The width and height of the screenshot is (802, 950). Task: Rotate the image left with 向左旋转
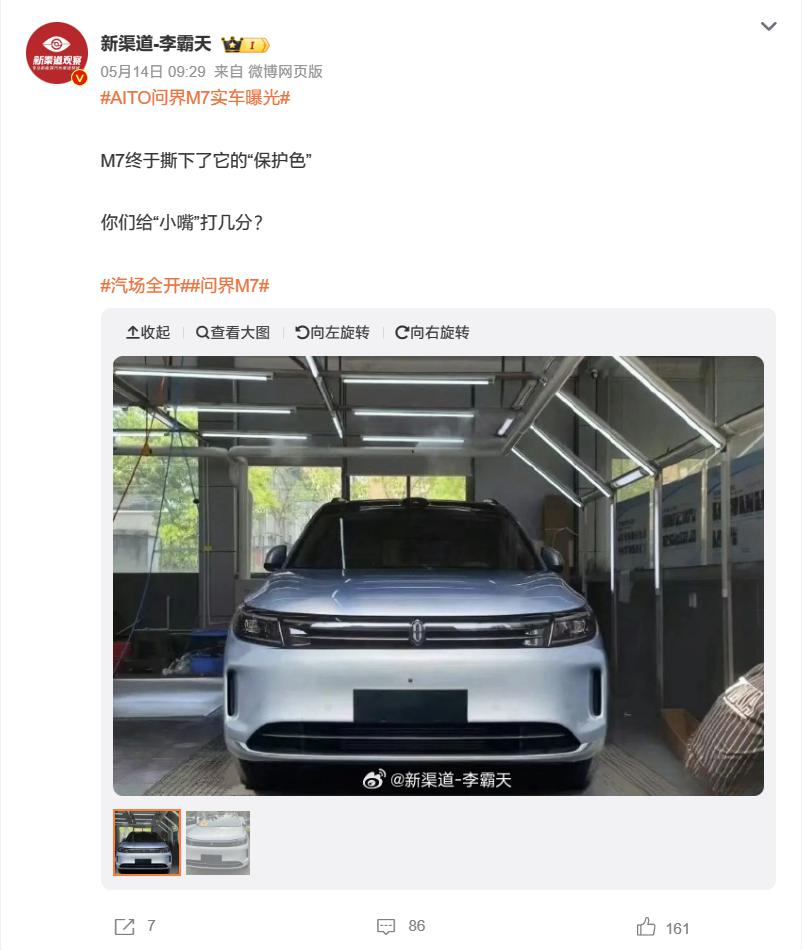[333, 333]
